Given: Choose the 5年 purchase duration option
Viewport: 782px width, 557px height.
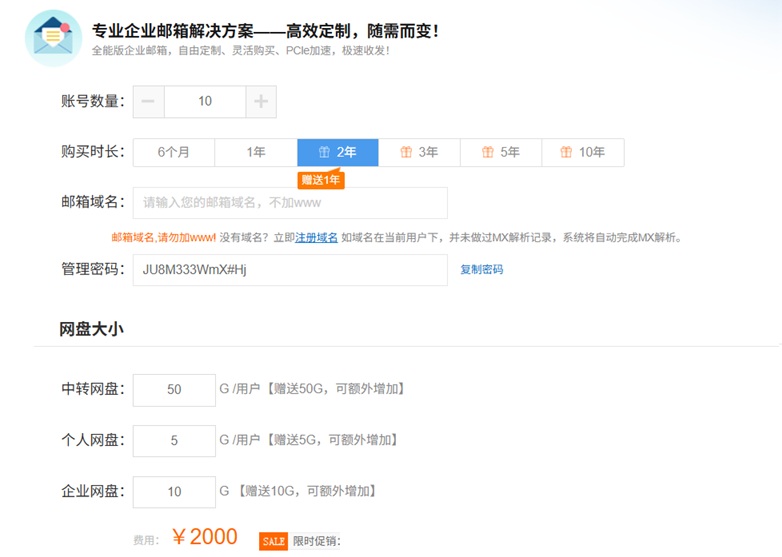Looking at the screenshot, I should (x=501, y=152).
